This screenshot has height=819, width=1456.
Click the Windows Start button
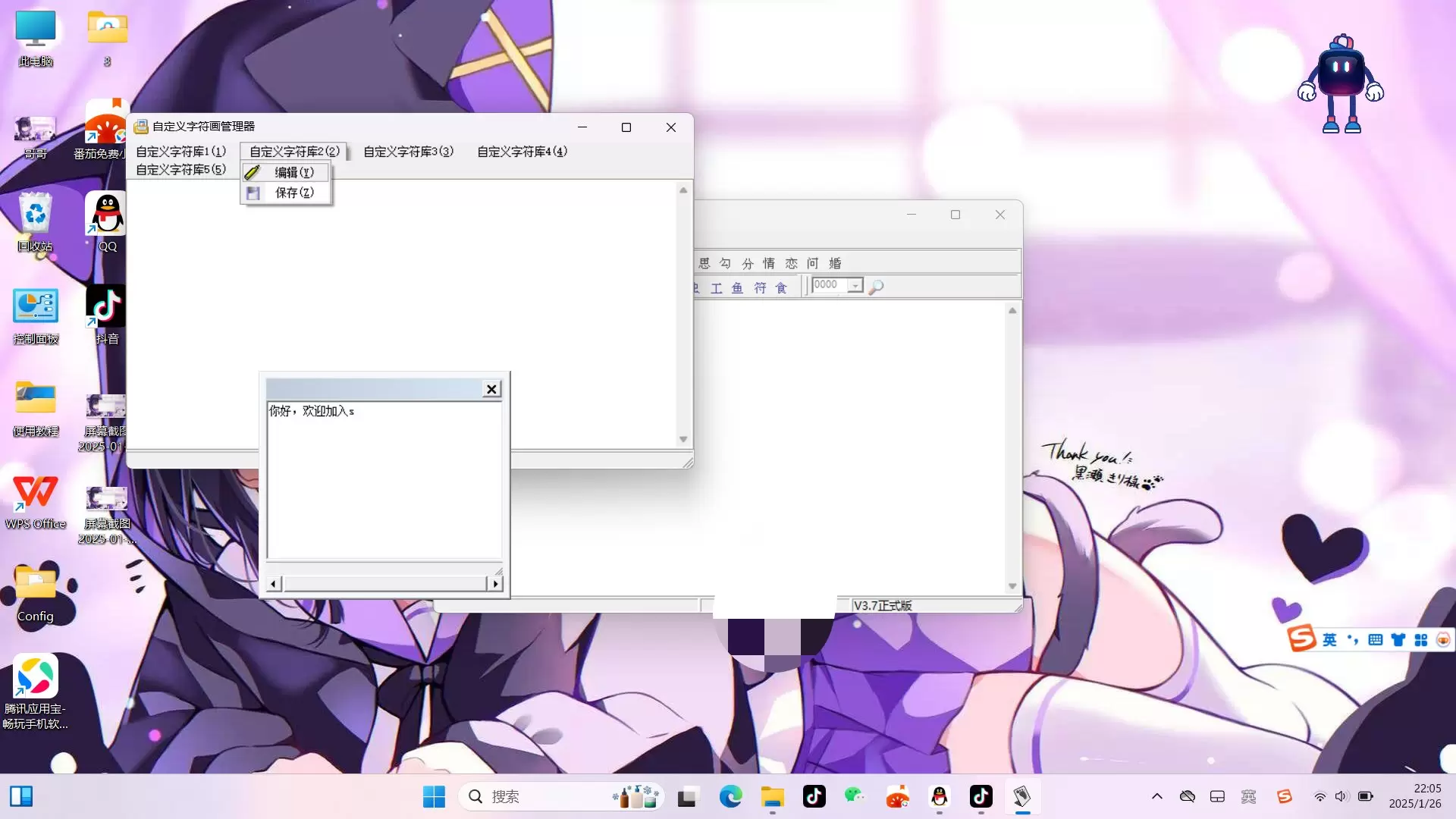click(434, 796)
